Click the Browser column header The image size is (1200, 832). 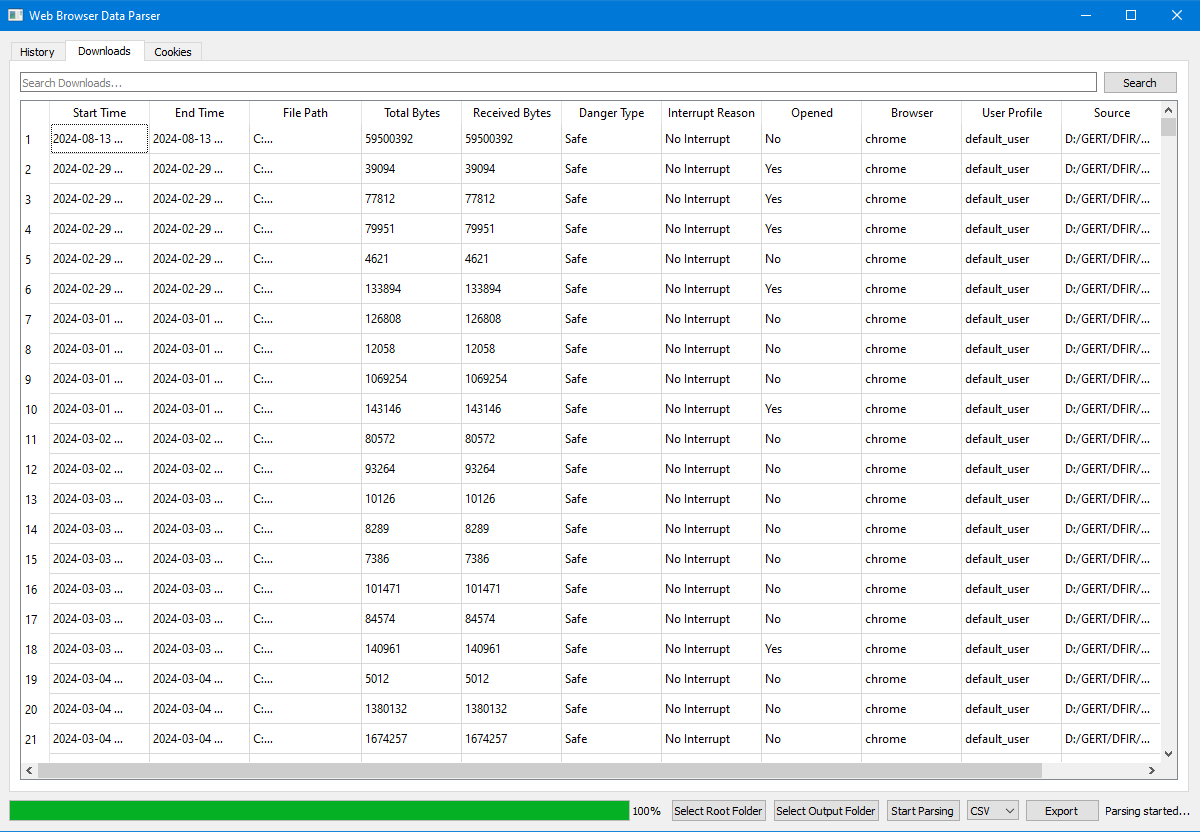coord(912,113)
